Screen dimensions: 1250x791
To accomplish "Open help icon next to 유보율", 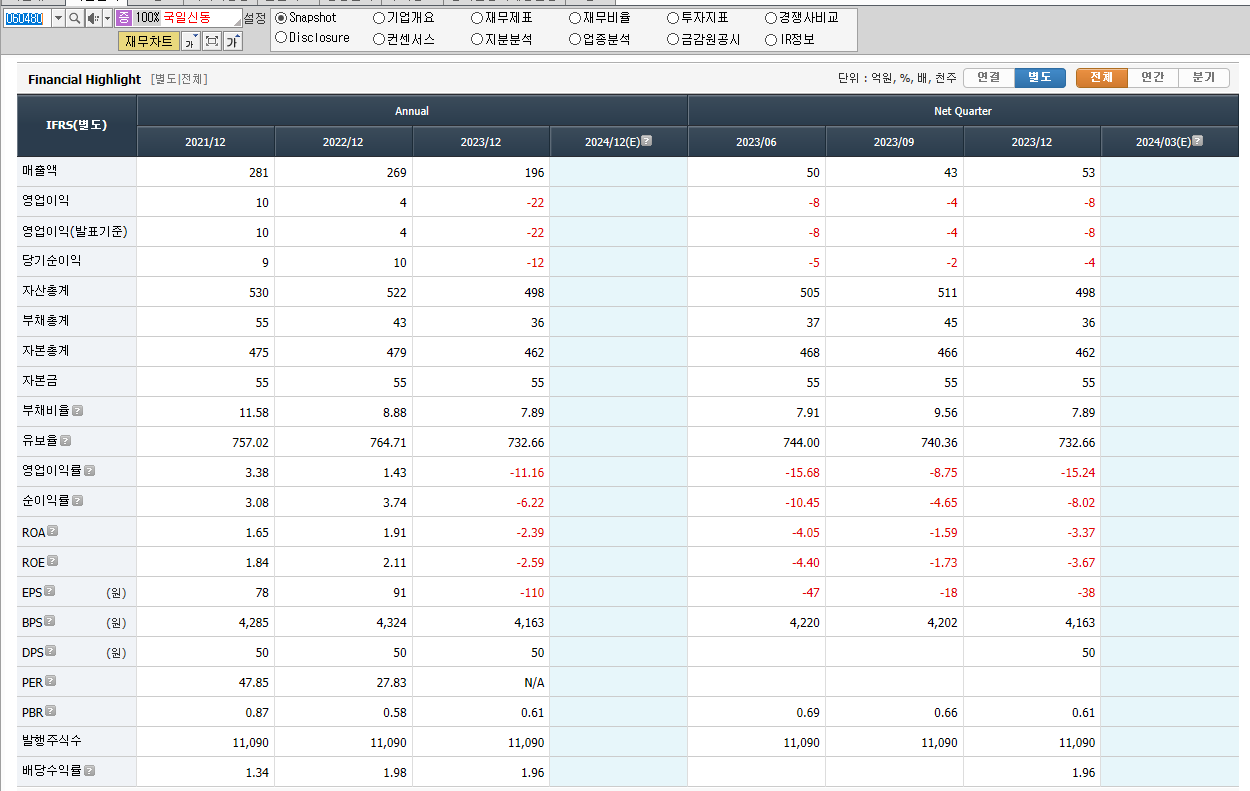I will 65,441.
